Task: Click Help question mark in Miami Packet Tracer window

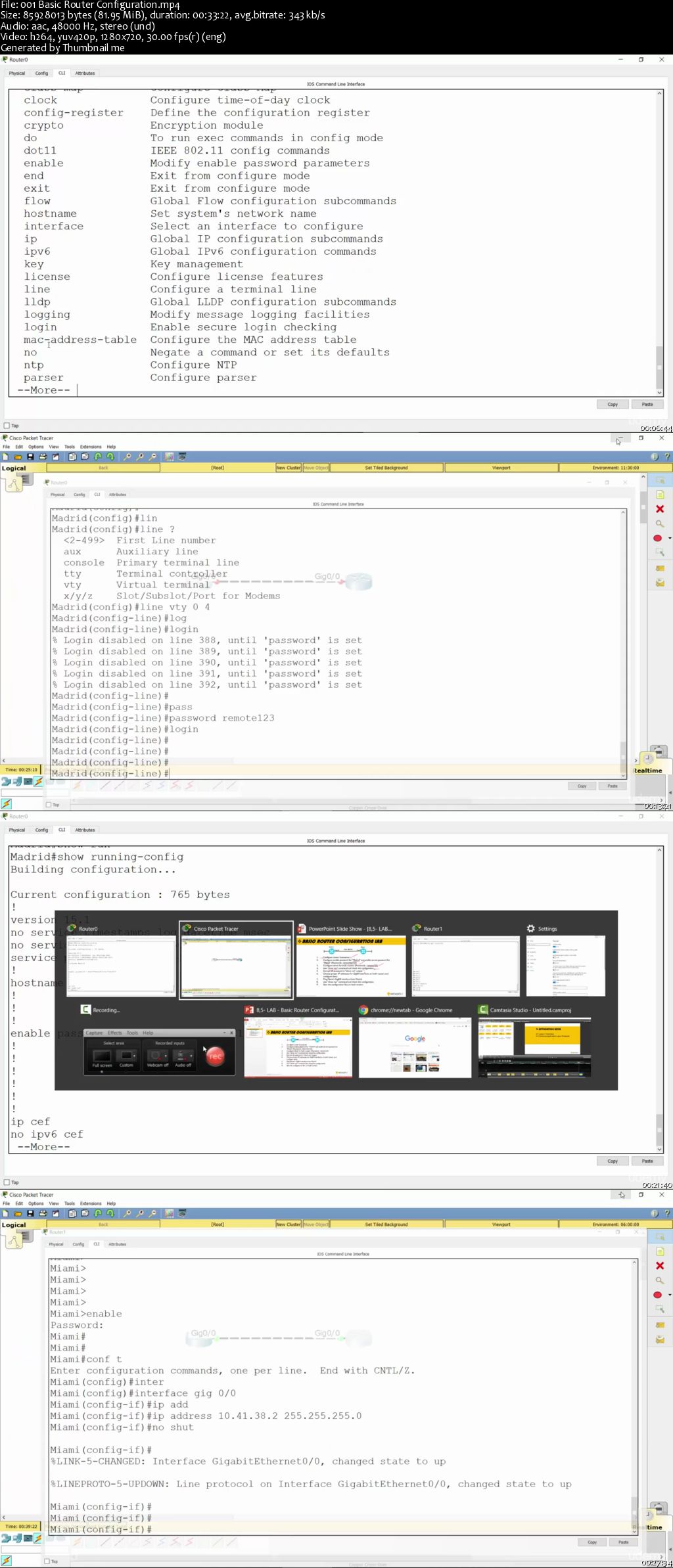Action: [667, 1213]
